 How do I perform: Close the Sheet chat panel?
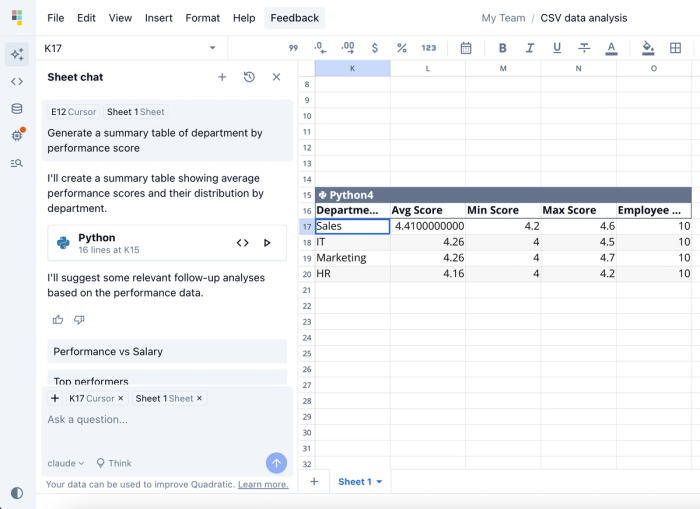click(276, 77)
